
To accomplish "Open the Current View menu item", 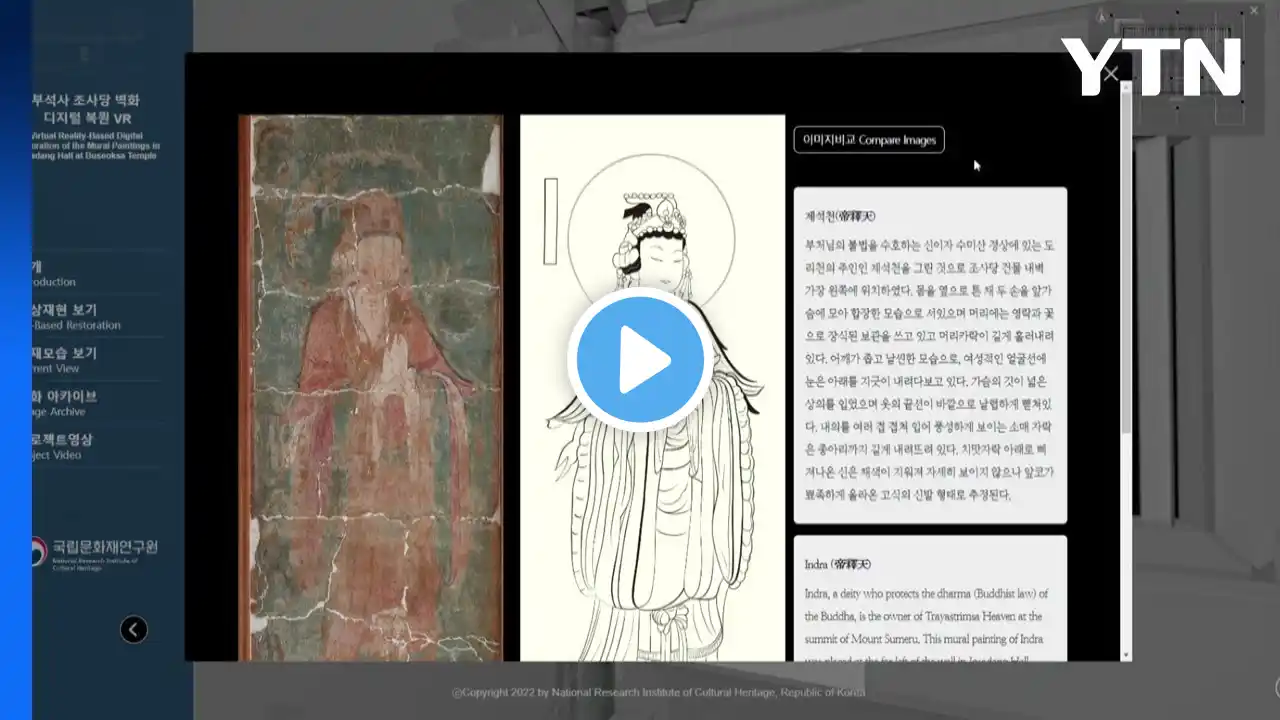I will click(x=96, y=360).
